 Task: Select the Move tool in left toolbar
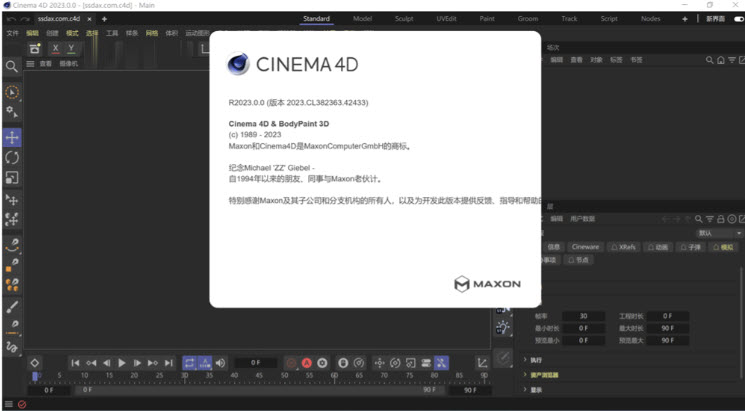click(x=12, y=137)
